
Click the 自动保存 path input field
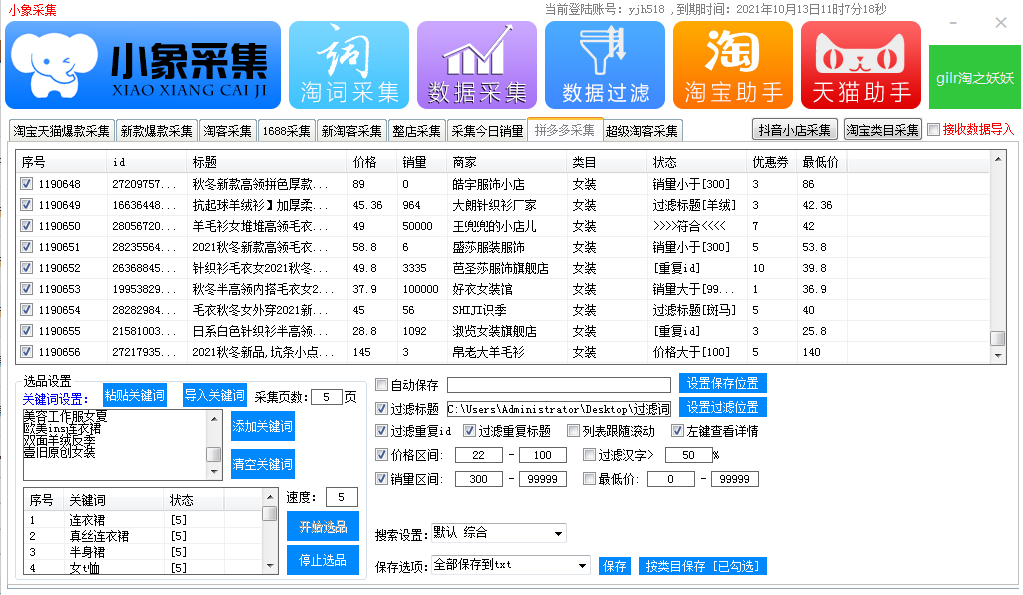click(558, 384)
